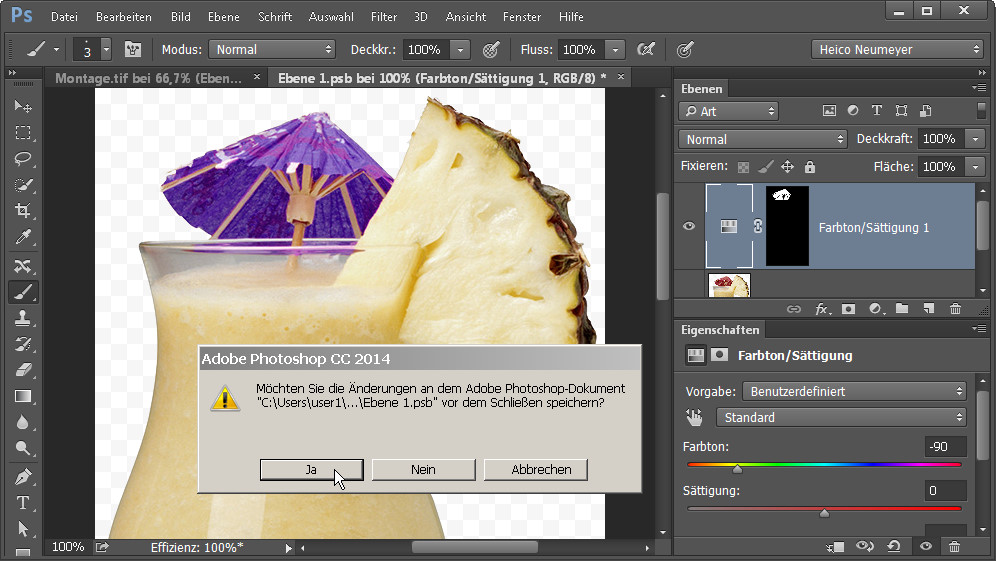Open the Bearbeiten menu

(x=124, y=17)
